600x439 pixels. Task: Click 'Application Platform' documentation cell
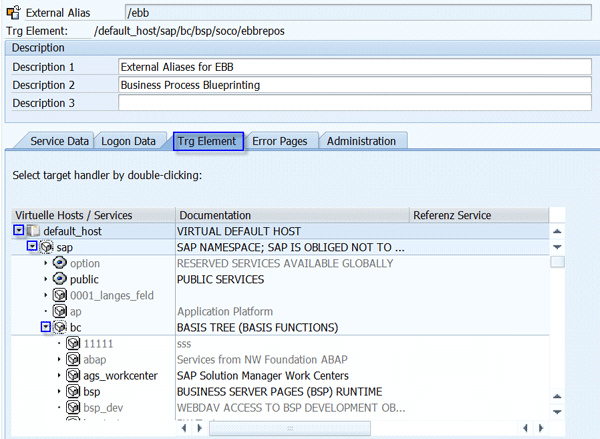pyautogui.click(x=225, y=312)
